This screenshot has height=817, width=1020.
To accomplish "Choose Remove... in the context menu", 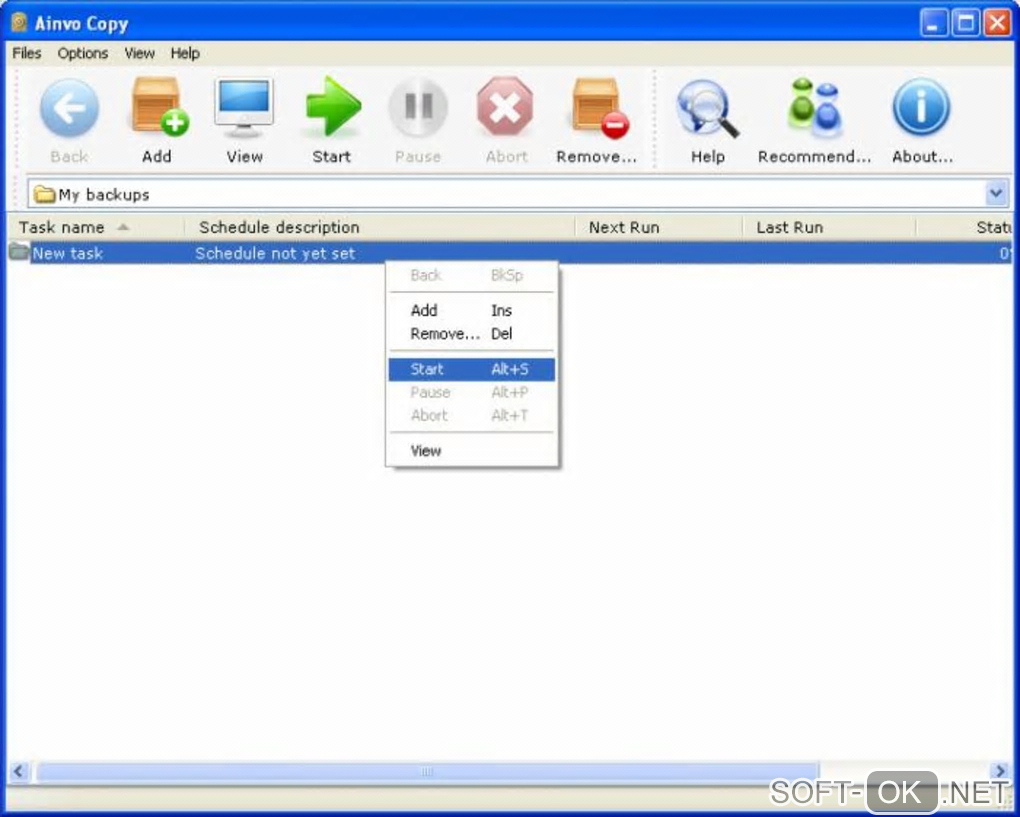I will [x=472, y=334].
